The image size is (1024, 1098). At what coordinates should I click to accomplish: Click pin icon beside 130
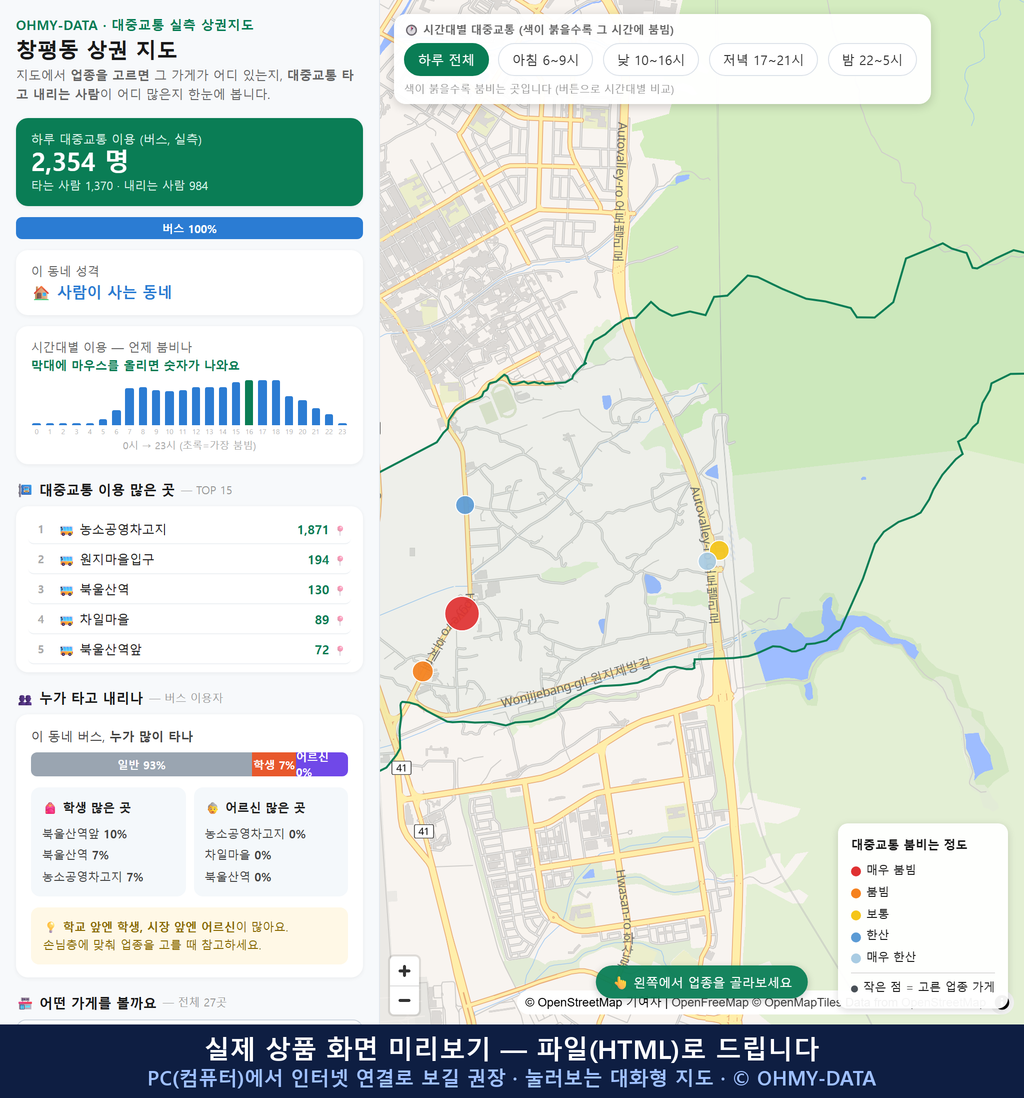click(x=340, y=590)
